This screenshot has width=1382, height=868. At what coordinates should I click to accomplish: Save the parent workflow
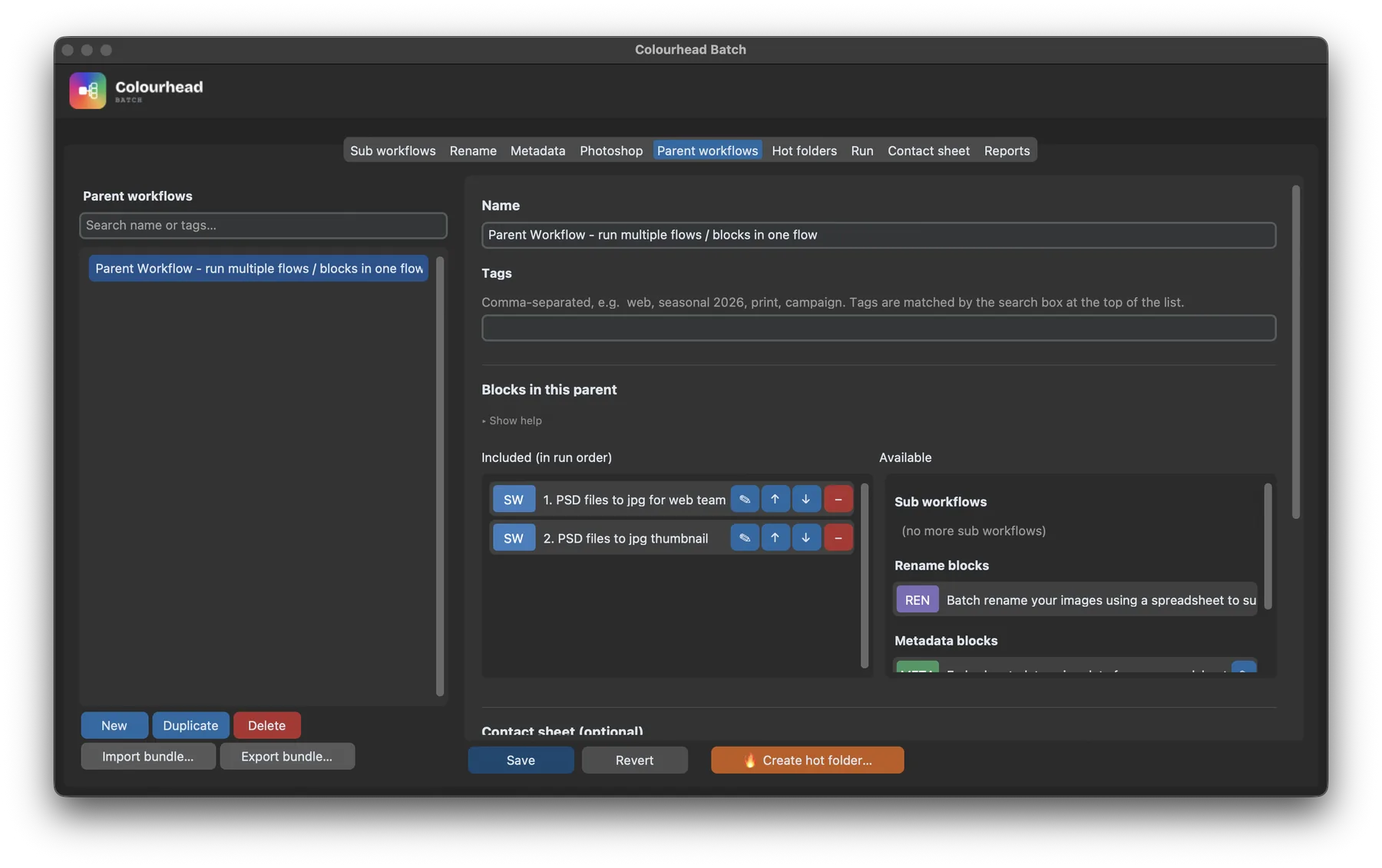pos(521,760)
